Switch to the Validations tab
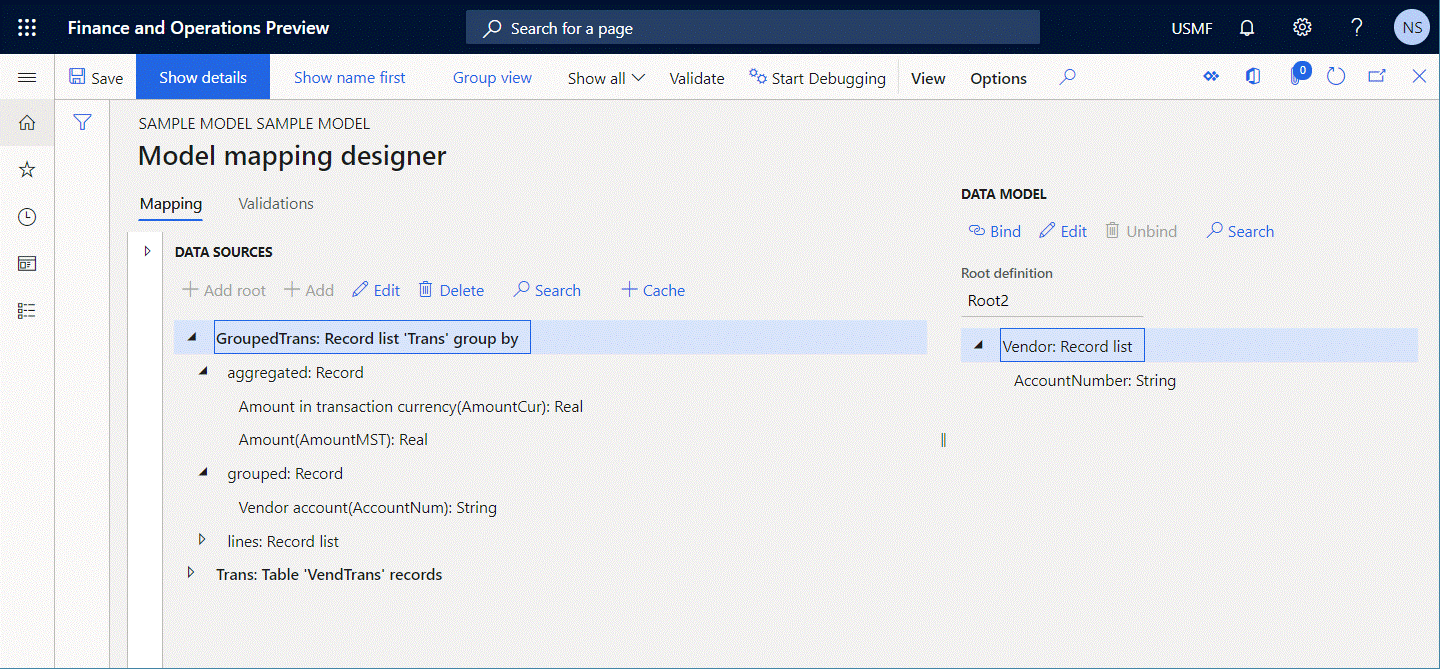Viewport: 1440px width, 669px height. coord(276,204)
